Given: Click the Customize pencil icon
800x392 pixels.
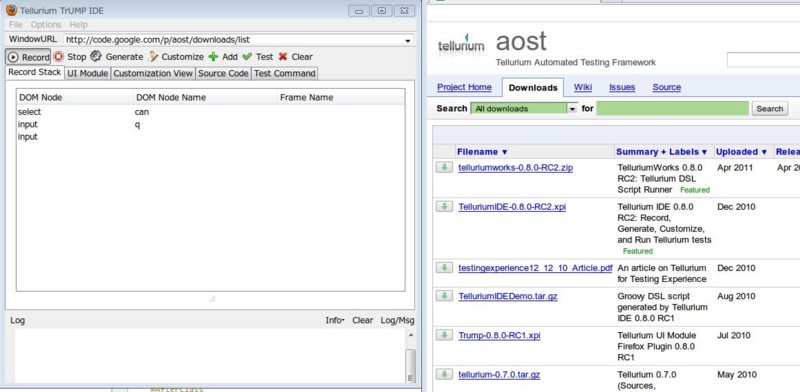Looking at the screenshot, I should coord(153,57).
